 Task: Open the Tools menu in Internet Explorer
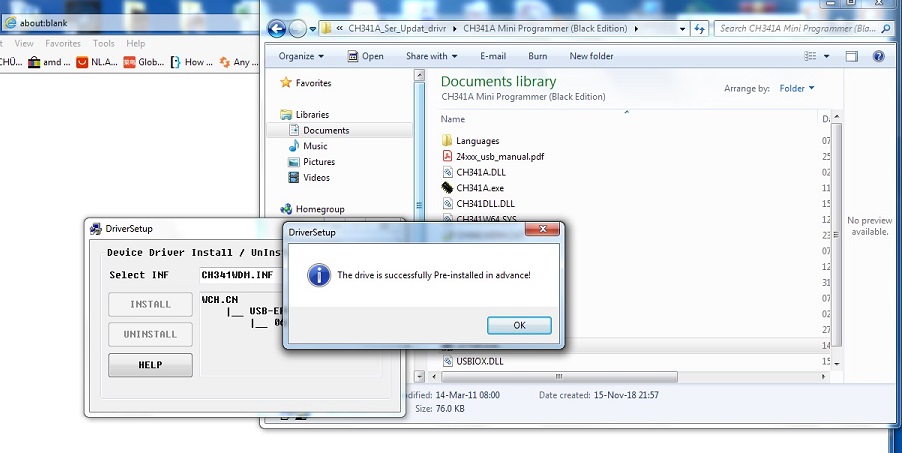coord(104,43)
